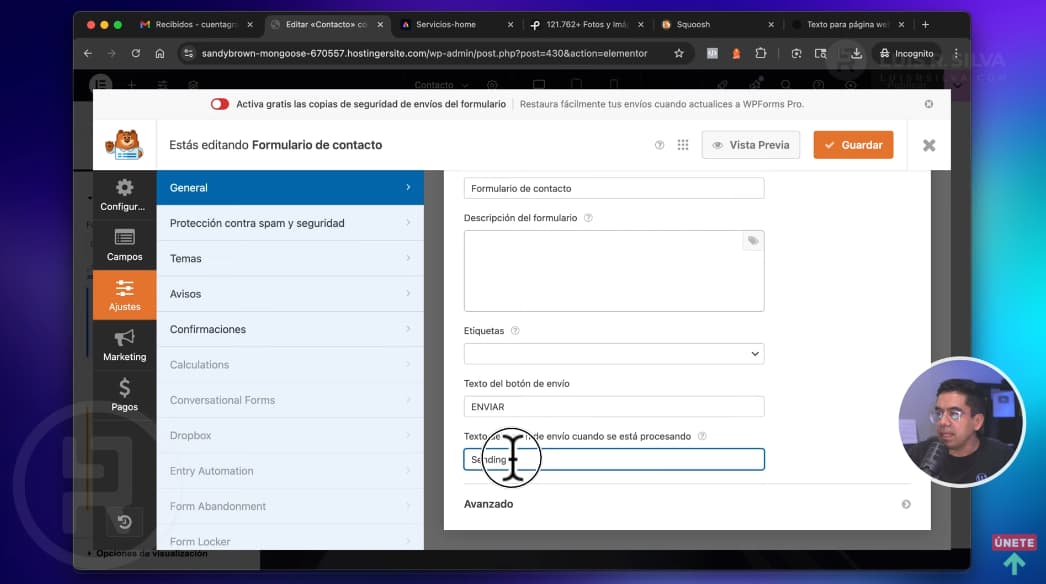Open Chrome three-dot menu
1046x584 pixels.
point(956,53)
